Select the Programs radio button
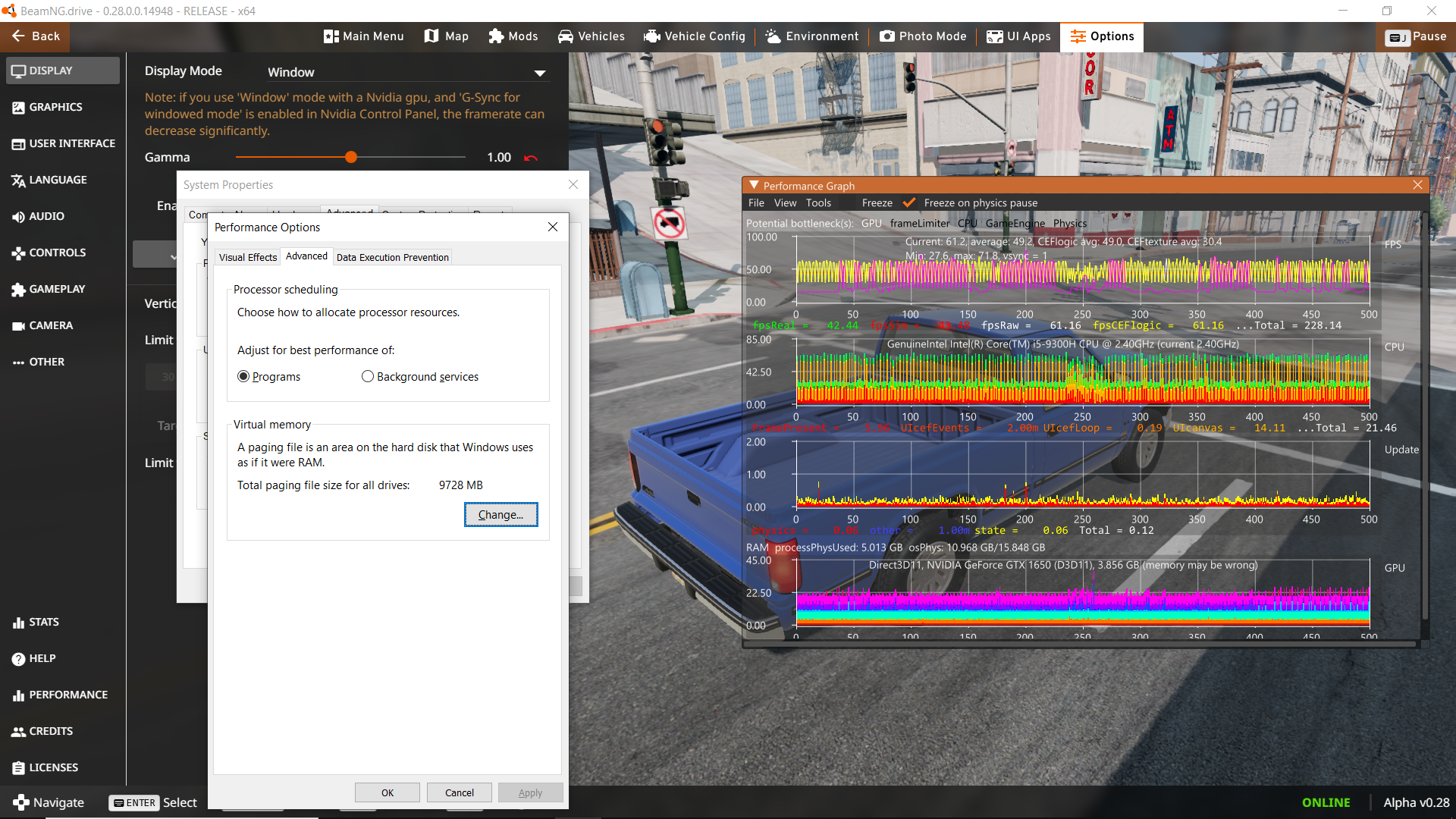 (x=269, y=377)
